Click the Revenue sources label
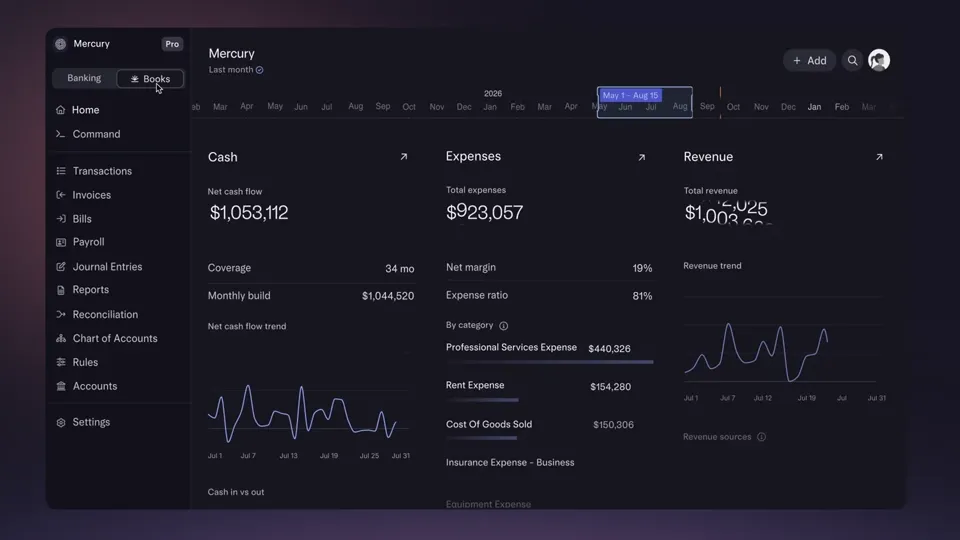Screen dimensions: 960x540 717,437
